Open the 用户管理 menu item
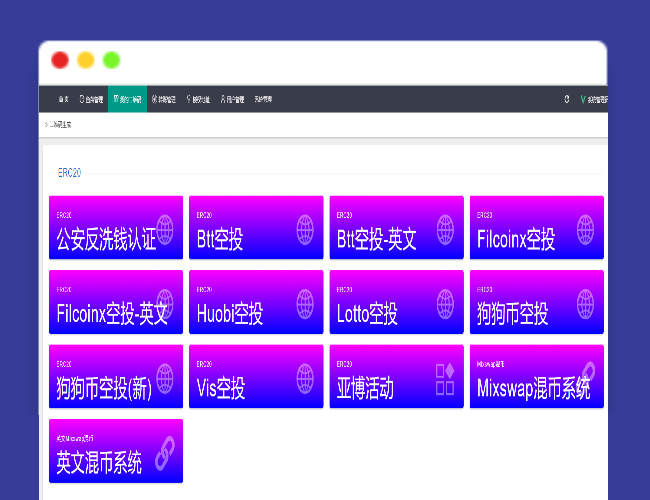650x500 pixels. (x=232, y=99)
